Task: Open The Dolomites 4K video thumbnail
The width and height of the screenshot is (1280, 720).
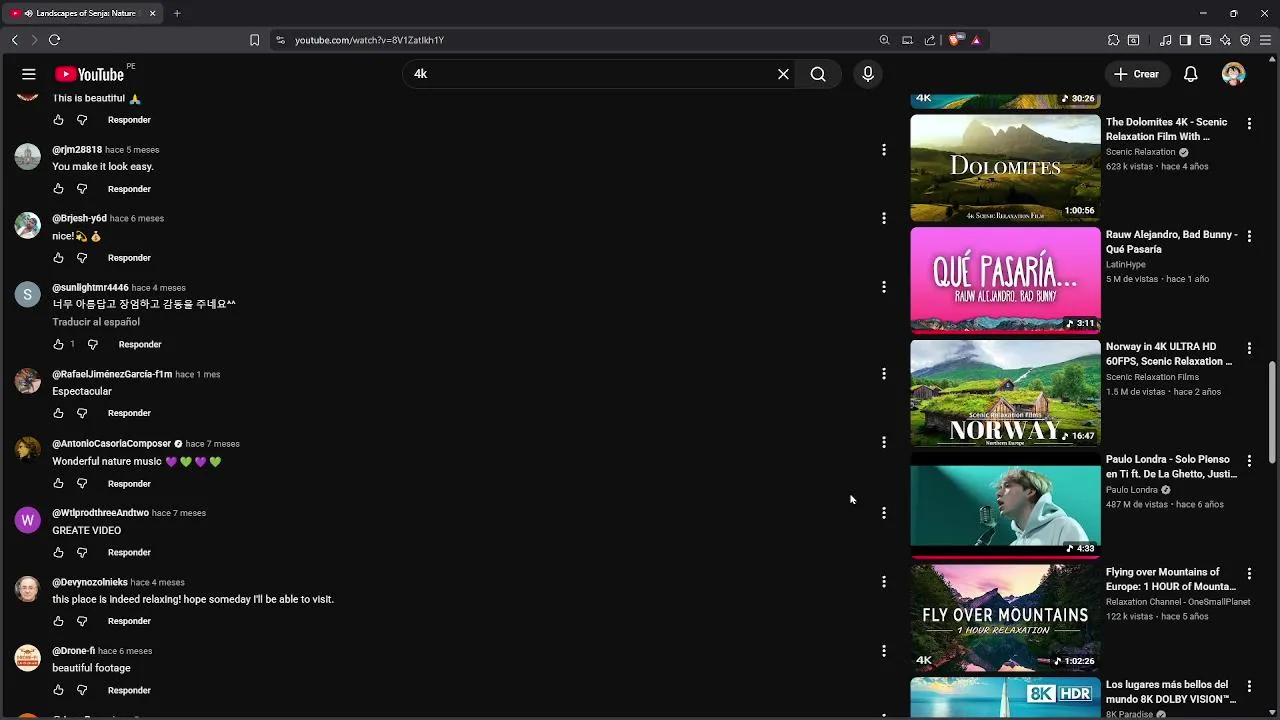Action: pyautogui.click(x=1005, y=168)
